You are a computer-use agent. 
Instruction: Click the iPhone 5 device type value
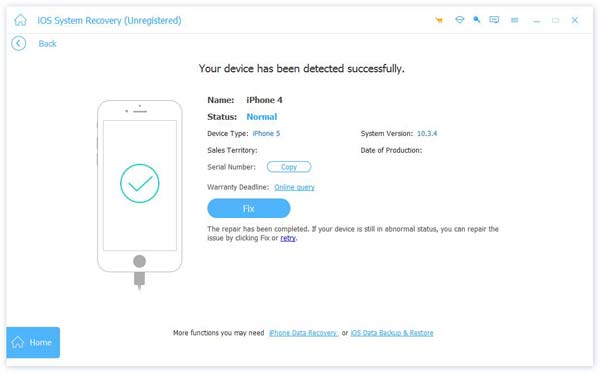point(266,134)
